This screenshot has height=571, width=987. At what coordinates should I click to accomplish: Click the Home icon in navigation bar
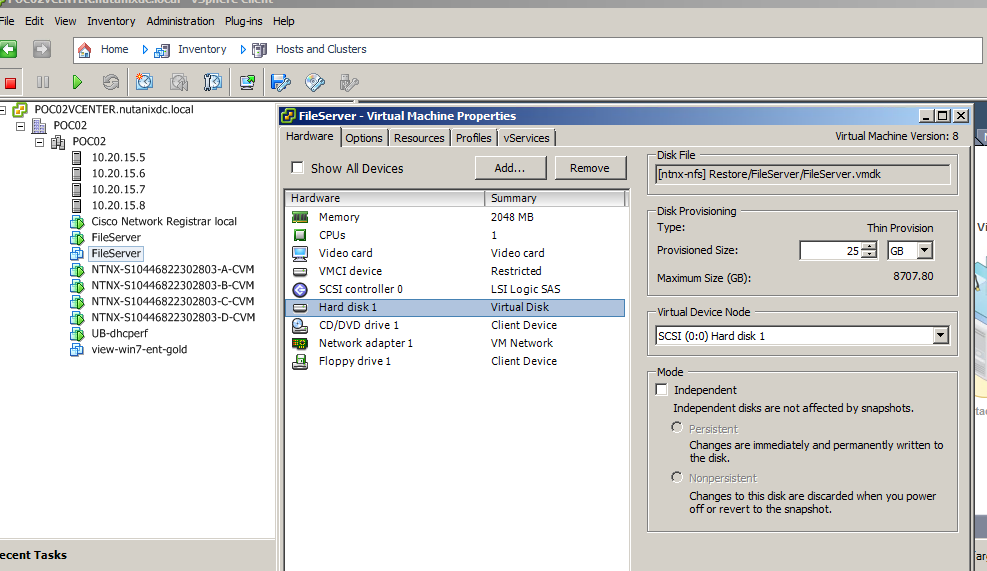(x=85, y=49)
